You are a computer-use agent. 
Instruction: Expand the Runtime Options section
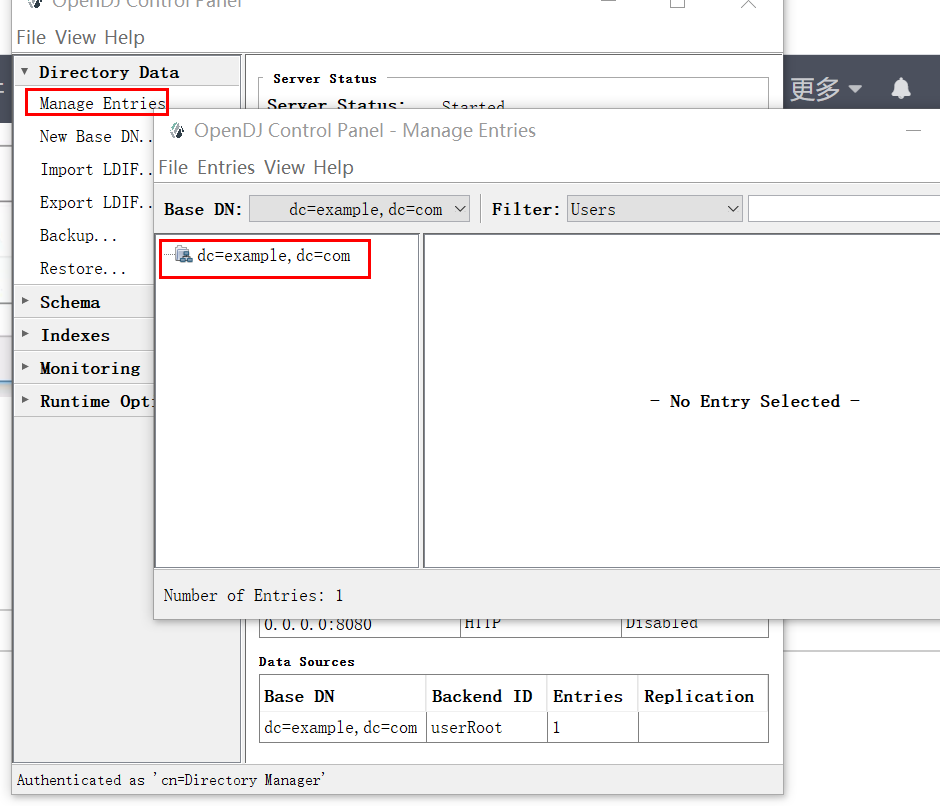click(x=25, y=400)
